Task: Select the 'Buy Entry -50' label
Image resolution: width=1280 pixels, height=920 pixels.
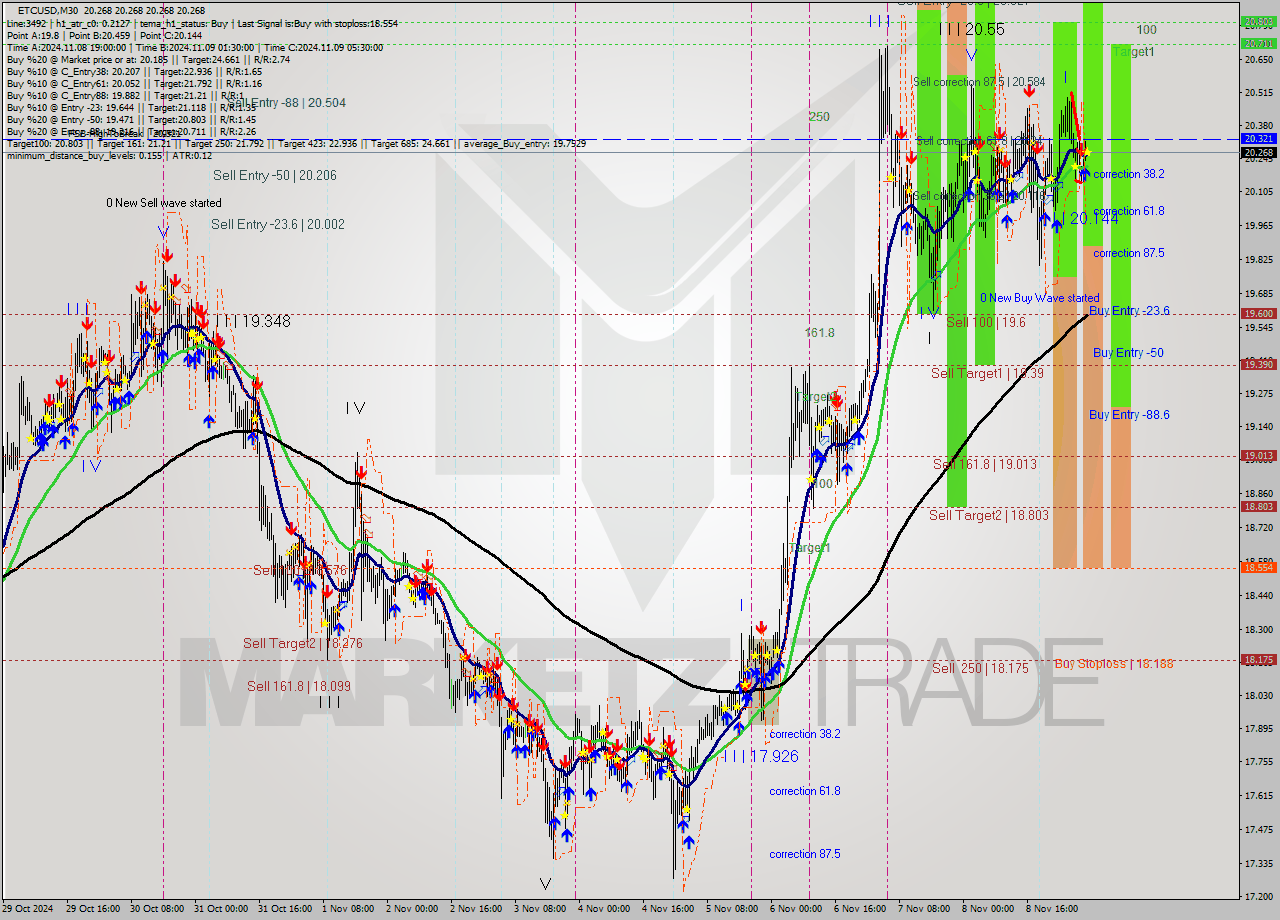Action: [1128, 353]
